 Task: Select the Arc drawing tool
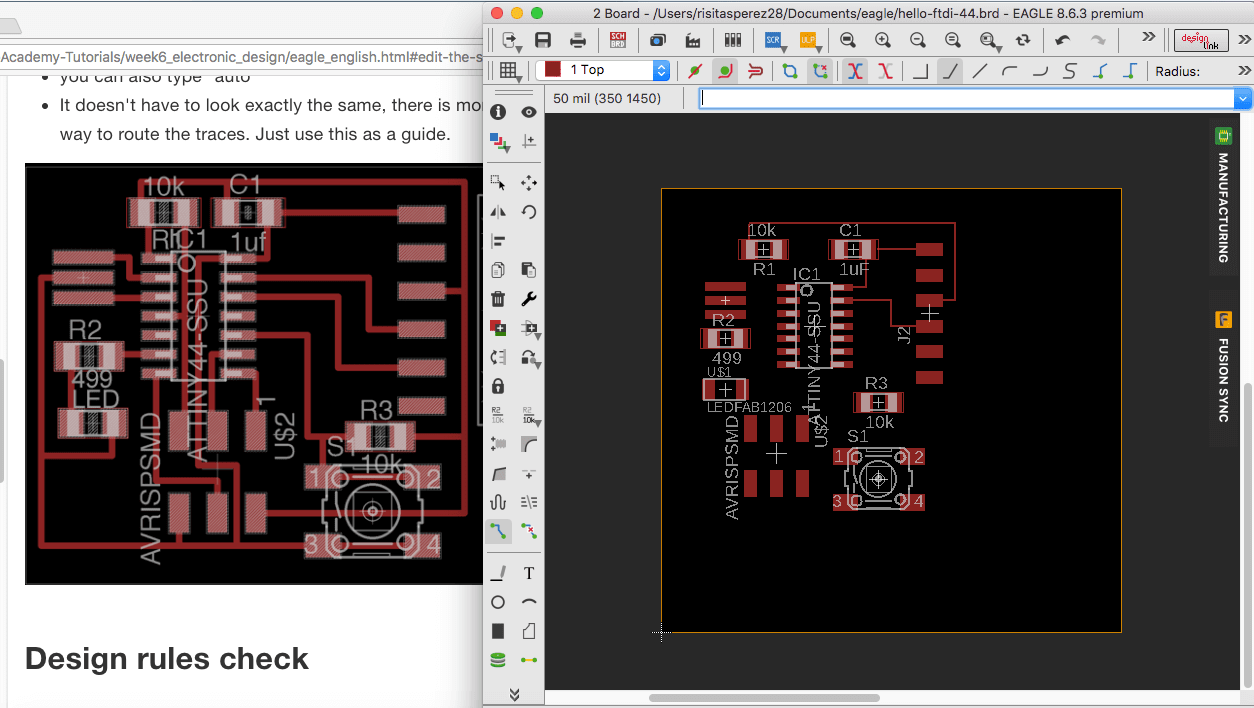pos(529,602)
